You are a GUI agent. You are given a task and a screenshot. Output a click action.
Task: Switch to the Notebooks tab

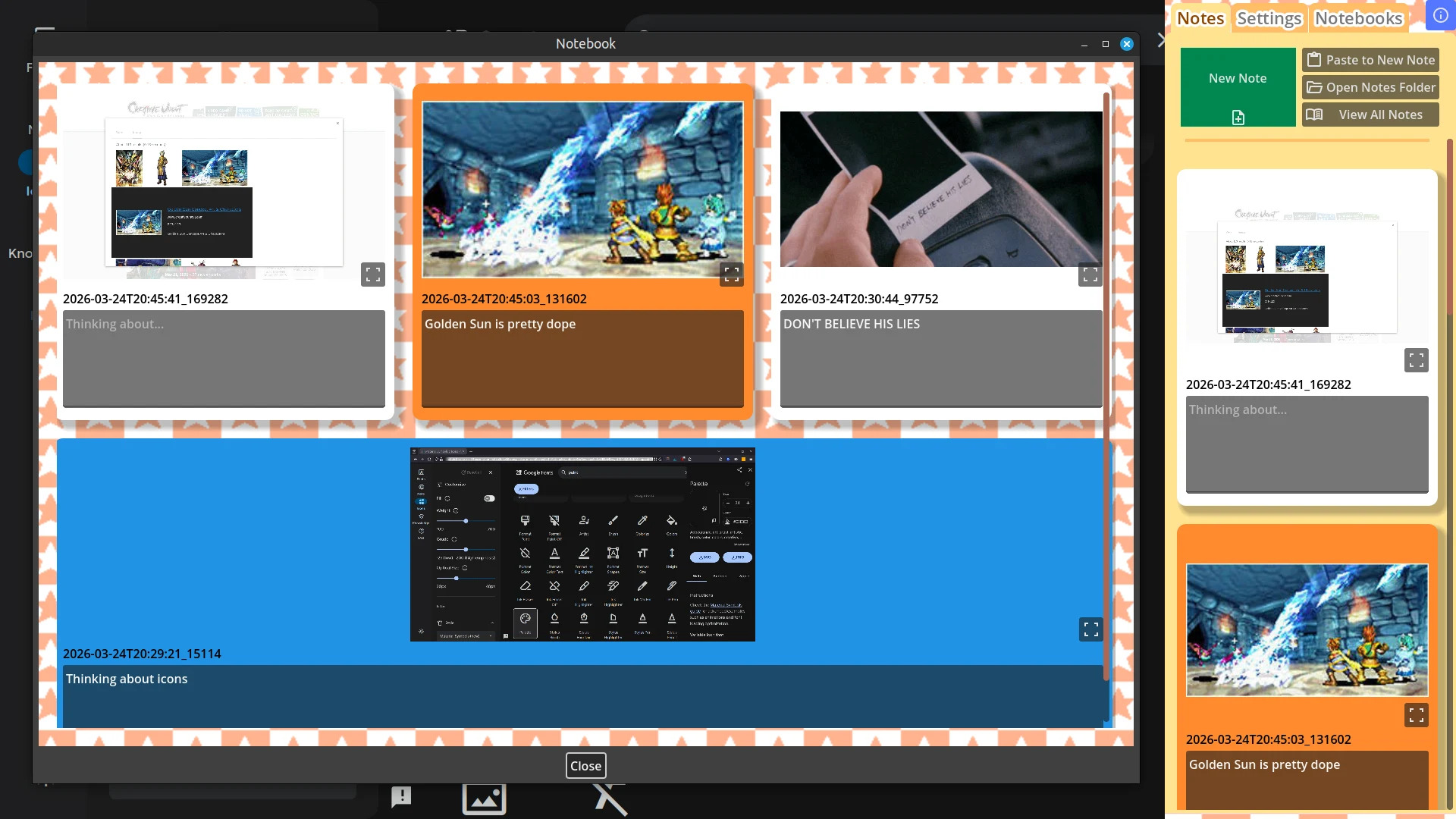1358,18
